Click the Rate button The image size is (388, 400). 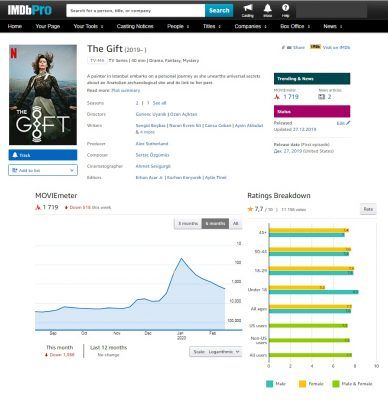click(368, 209)
